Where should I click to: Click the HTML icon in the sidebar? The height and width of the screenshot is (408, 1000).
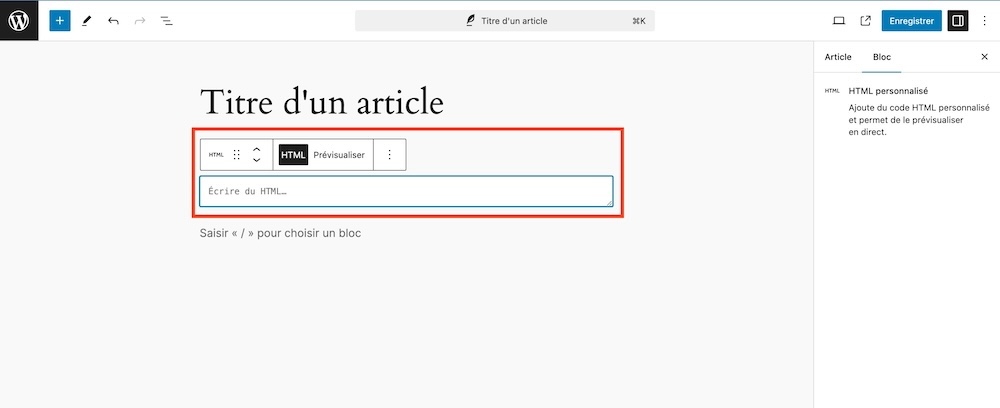[832, 91]
